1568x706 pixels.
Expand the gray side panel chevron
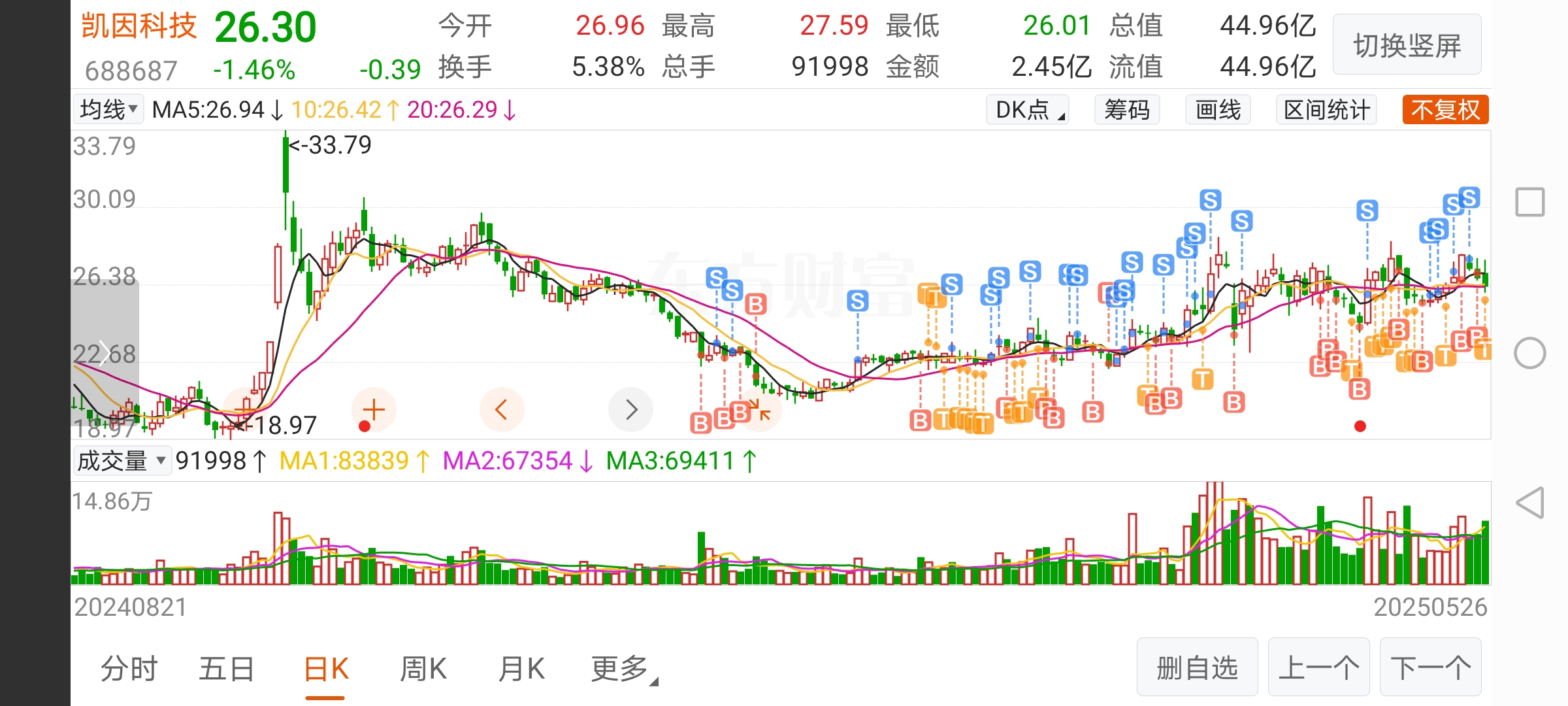(105, 352)
